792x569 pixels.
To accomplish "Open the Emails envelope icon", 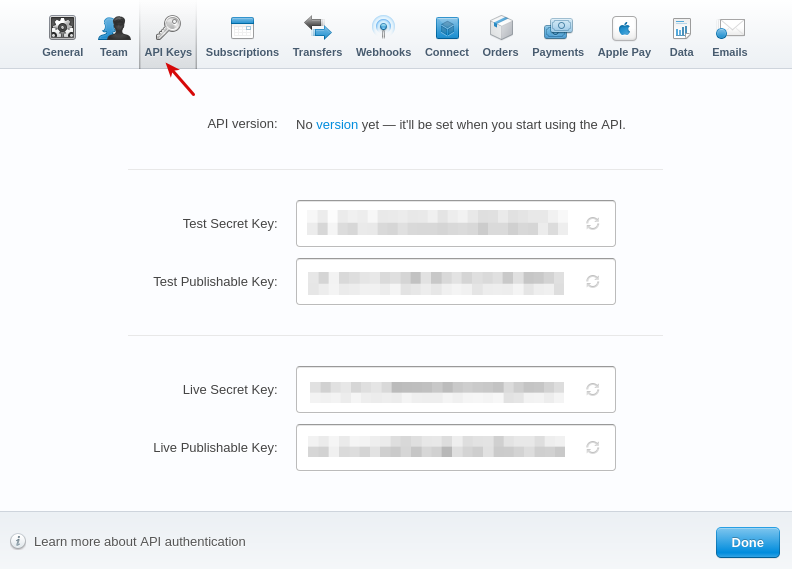I will point(730,28).
